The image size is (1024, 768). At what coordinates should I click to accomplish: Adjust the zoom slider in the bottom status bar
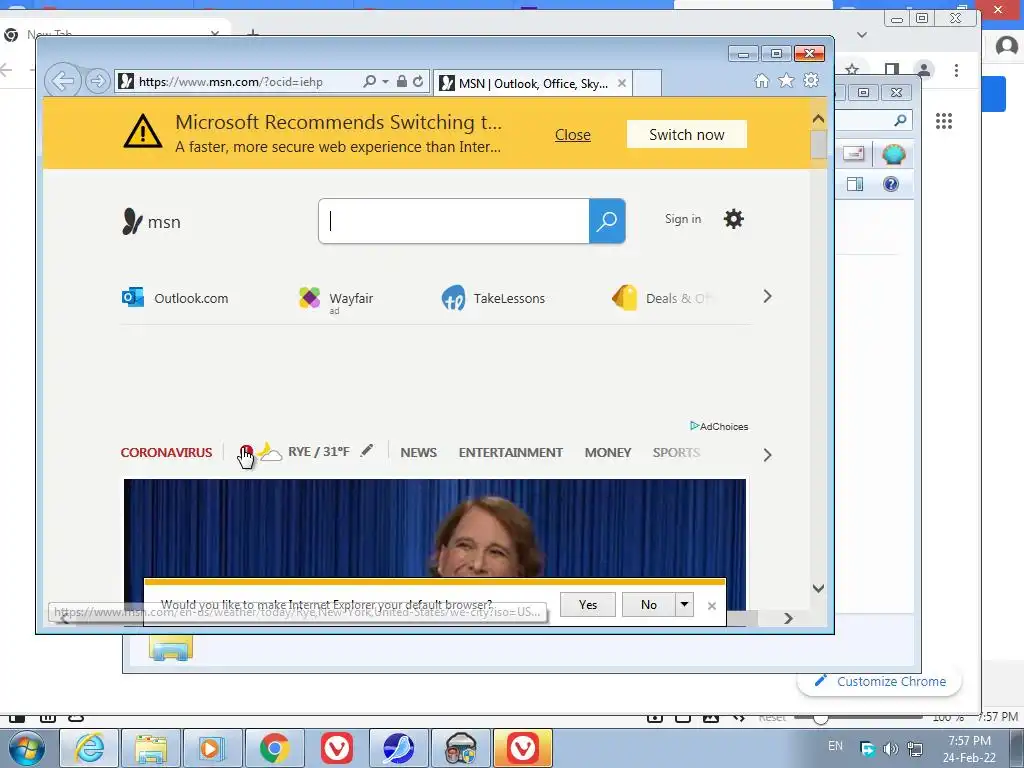pos(821,718)
